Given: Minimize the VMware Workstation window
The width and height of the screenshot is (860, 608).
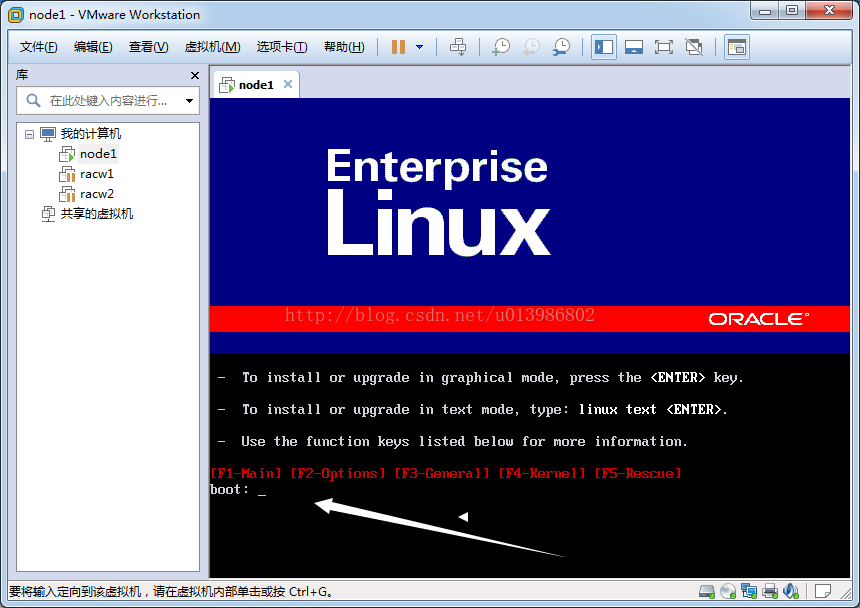Looking at the screenshot, I should coord(765,11).
